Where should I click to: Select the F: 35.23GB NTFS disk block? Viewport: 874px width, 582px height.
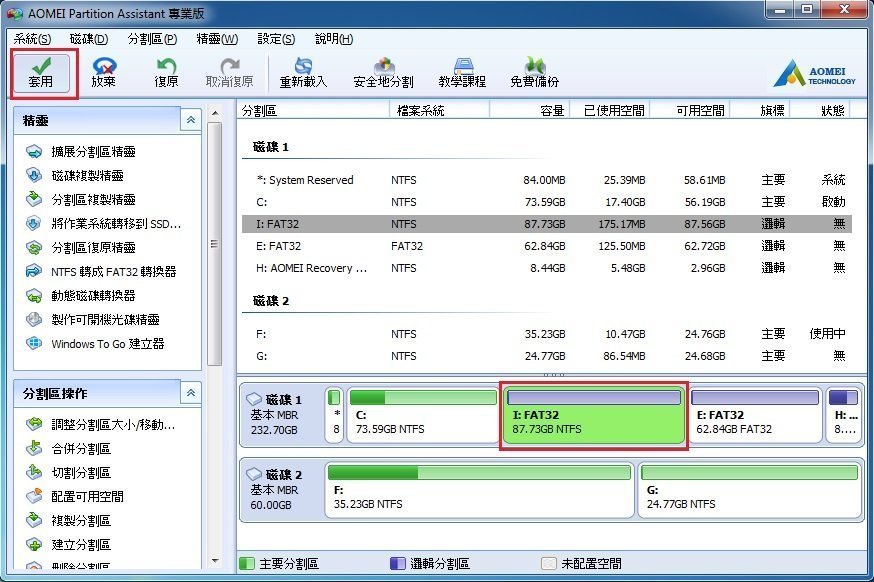tap(479, 489)
